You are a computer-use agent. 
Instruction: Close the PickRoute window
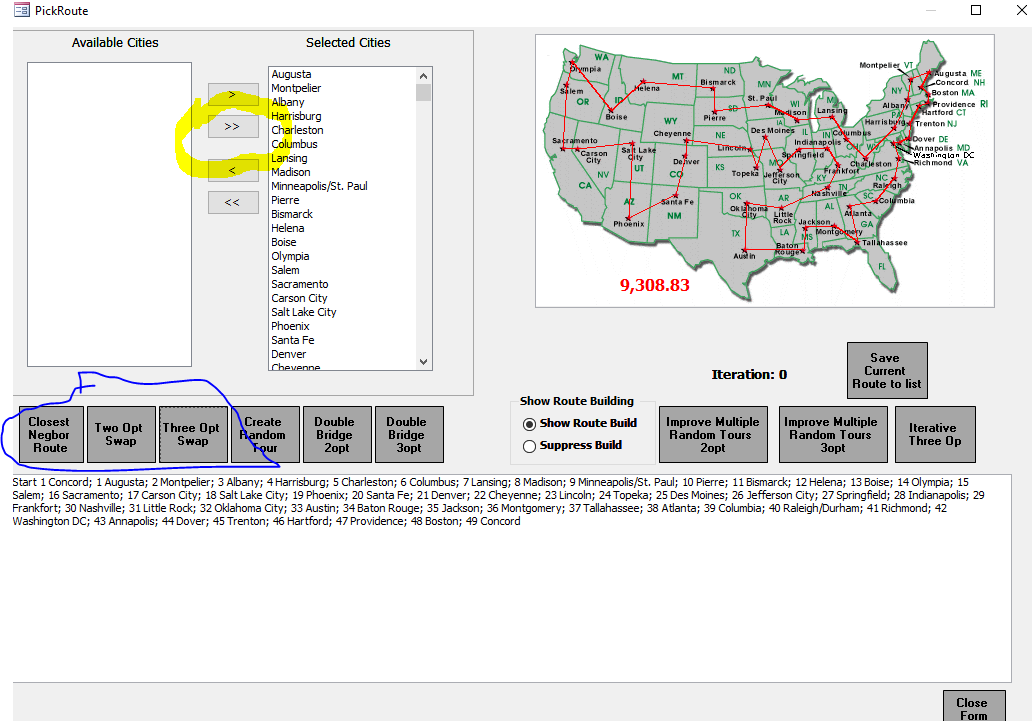(1022, 10)
